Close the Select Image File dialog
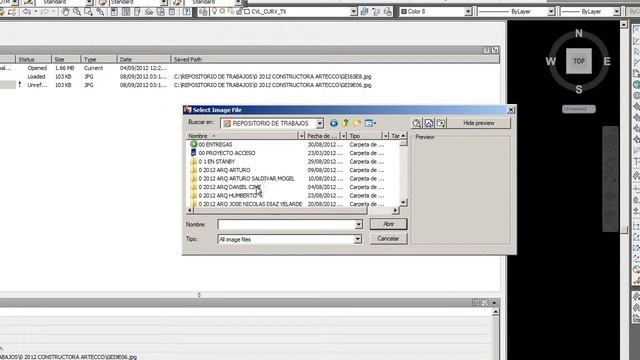The width and height of the screenshot is (640, 360). click(x=511, y=110)
